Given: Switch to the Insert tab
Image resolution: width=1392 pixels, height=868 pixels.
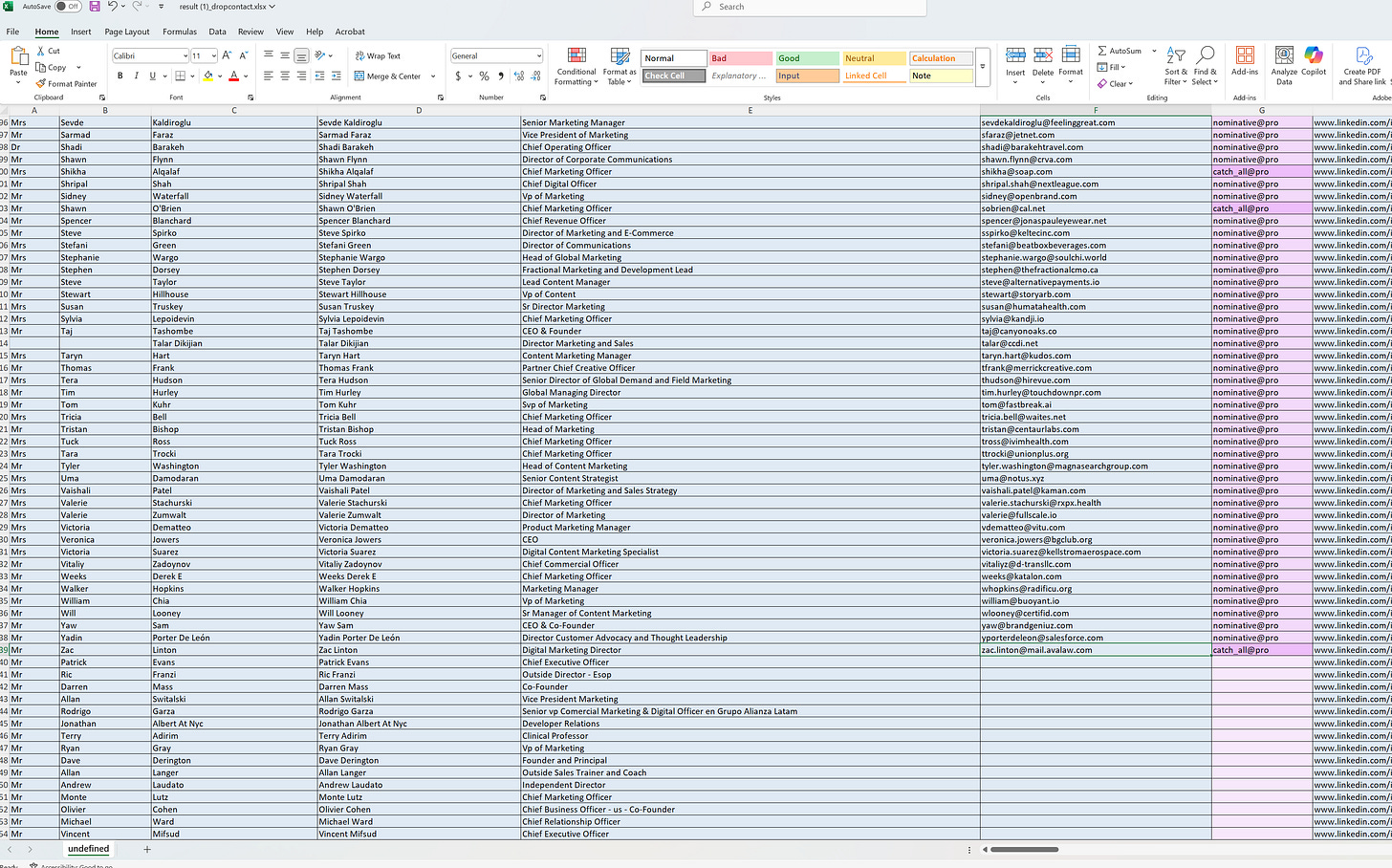Looking at the screenshot, I should tap(81, 32).
